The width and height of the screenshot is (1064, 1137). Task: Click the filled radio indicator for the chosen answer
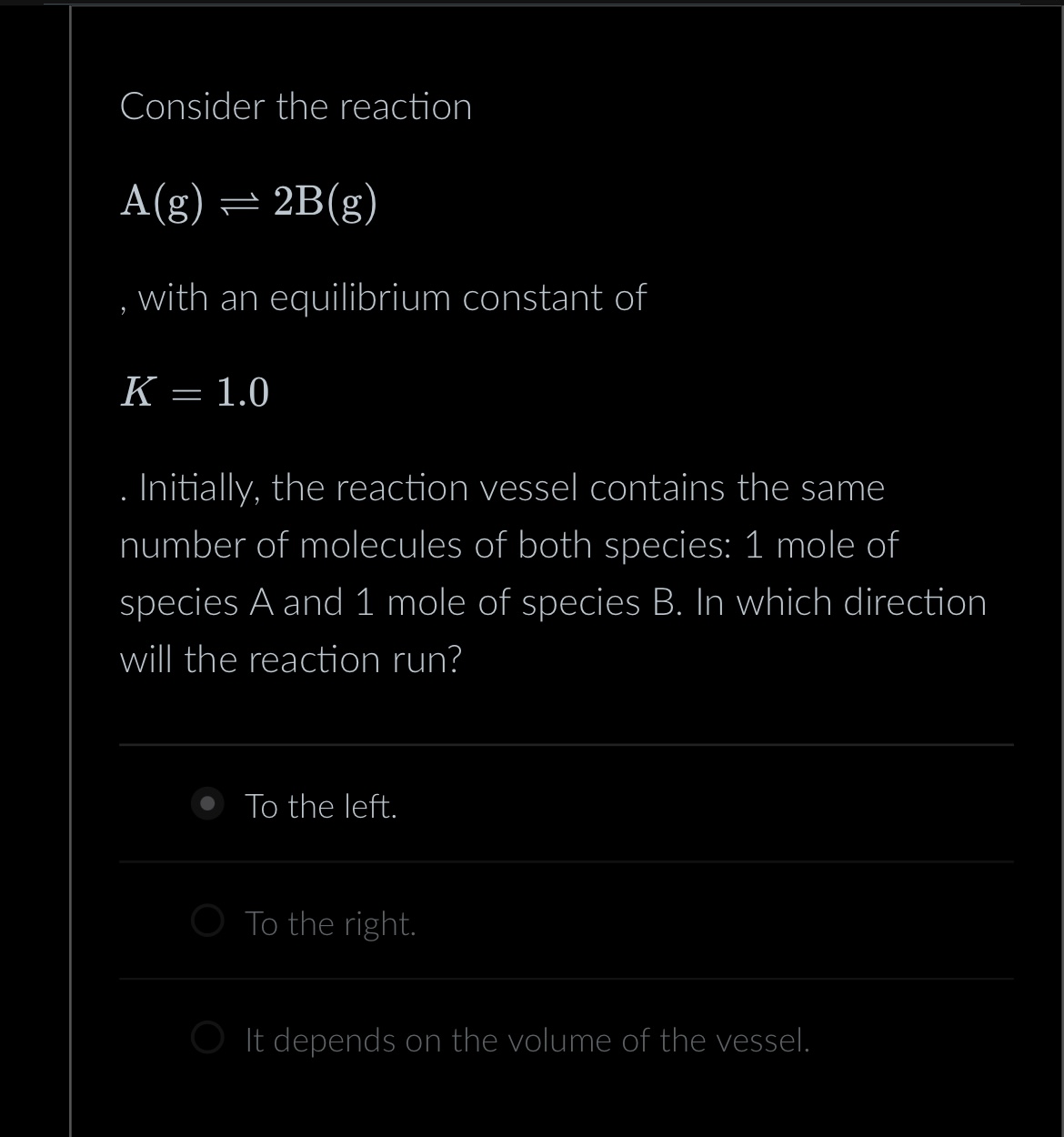(x=207, y=803)
